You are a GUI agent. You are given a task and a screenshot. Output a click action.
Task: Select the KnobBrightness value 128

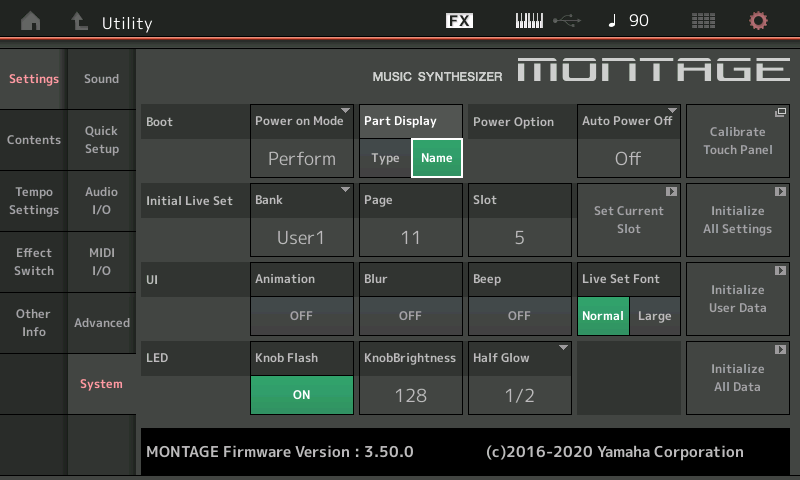pos(410,394)
